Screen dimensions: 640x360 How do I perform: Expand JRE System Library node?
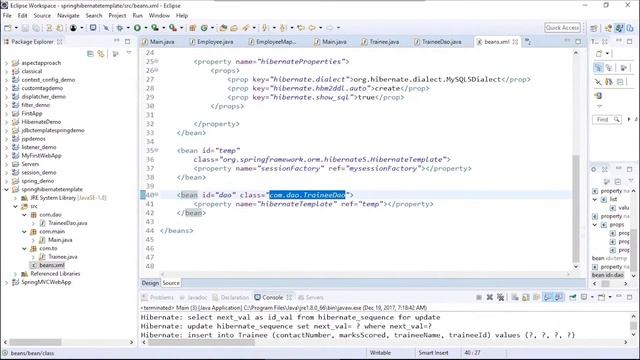(x=15, y=198)
